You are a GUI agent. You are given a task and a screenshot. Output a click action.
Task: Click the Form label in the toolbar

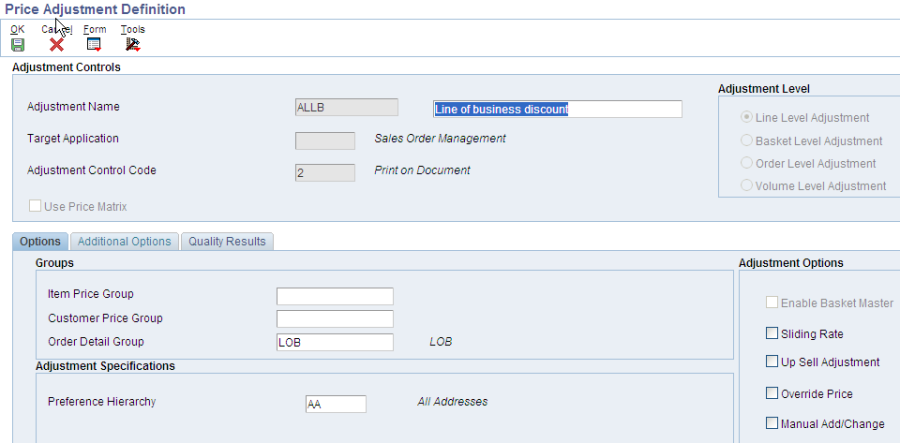(95, 29)
